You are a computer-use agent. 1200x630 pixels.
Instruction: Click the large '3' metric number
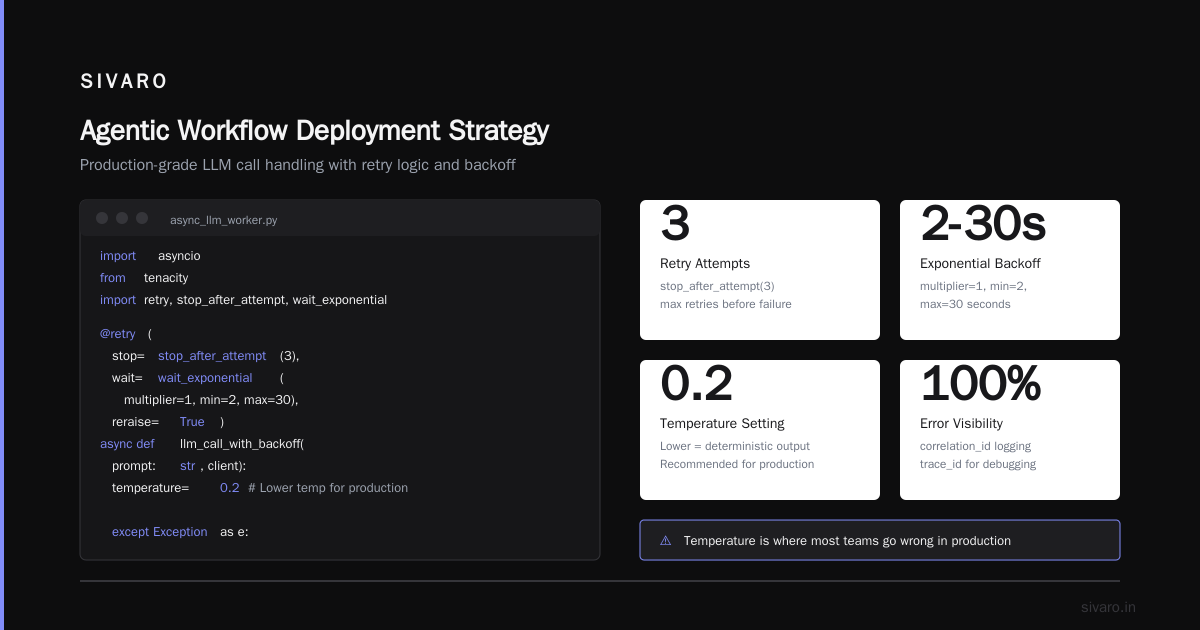pos(675,224)
